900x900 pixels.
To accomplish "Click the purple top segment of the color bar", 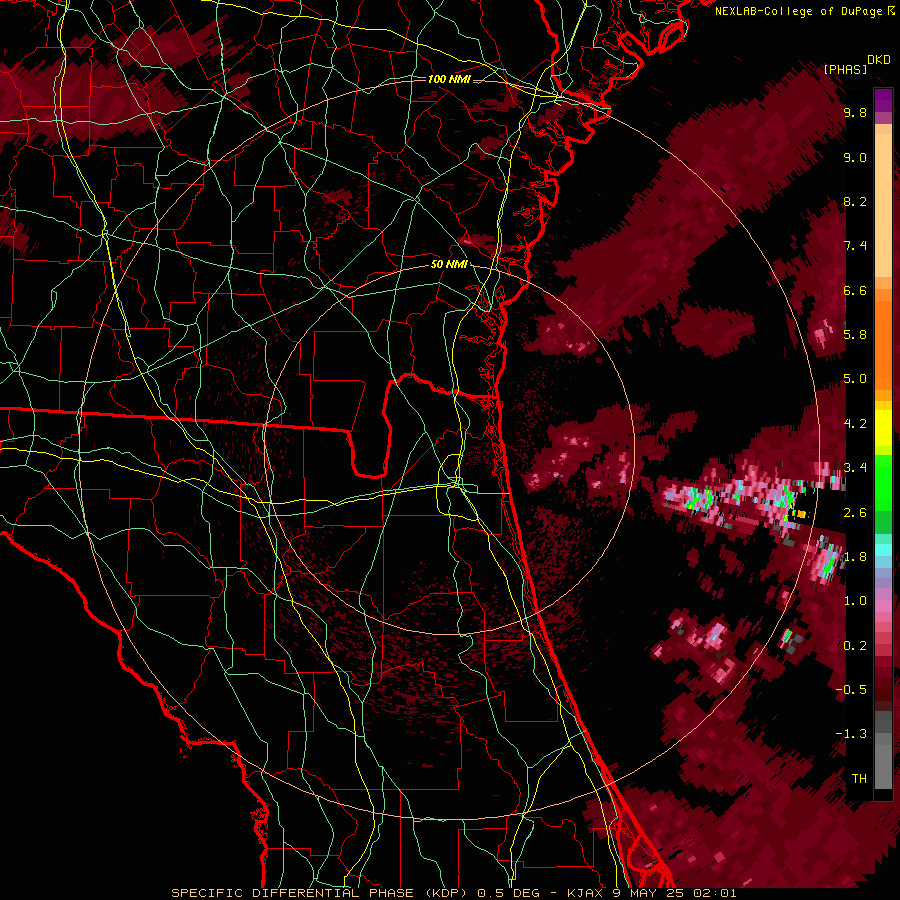I will [x=883, y=100].
